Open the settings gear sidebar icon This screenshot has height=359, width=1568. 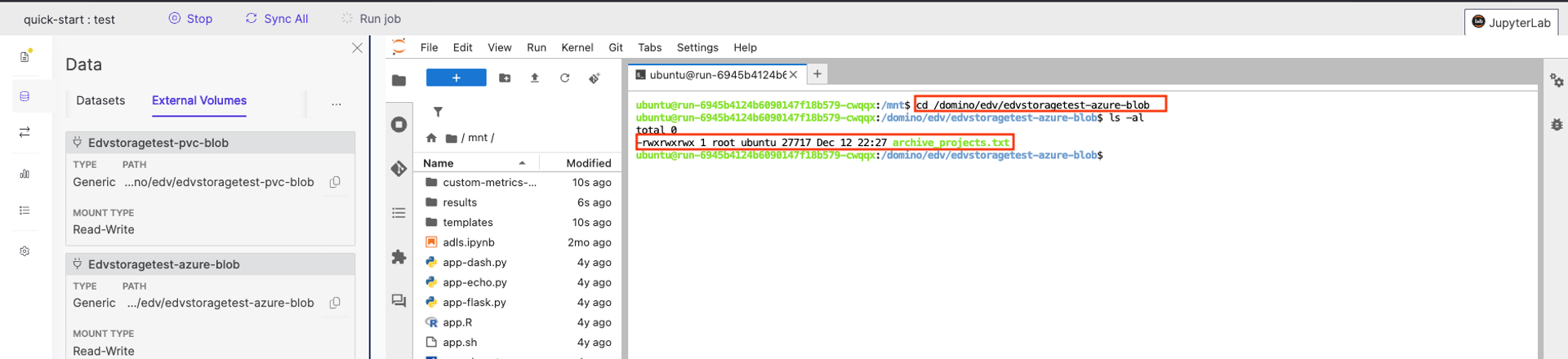(25, 251)
